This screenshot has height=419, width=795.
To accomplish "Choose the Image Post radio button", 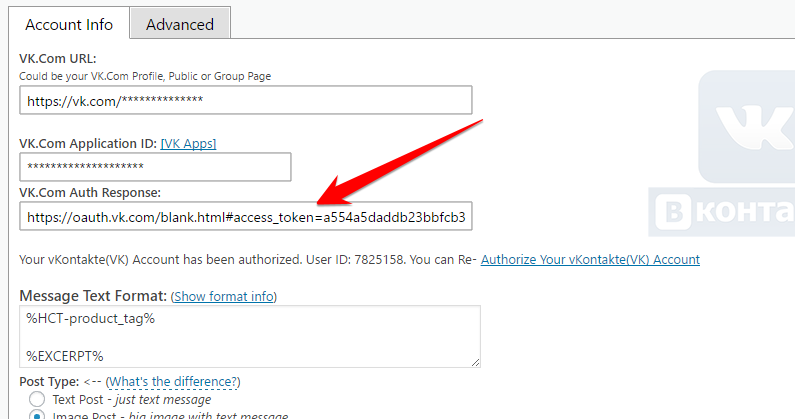I will pos(38,415).
